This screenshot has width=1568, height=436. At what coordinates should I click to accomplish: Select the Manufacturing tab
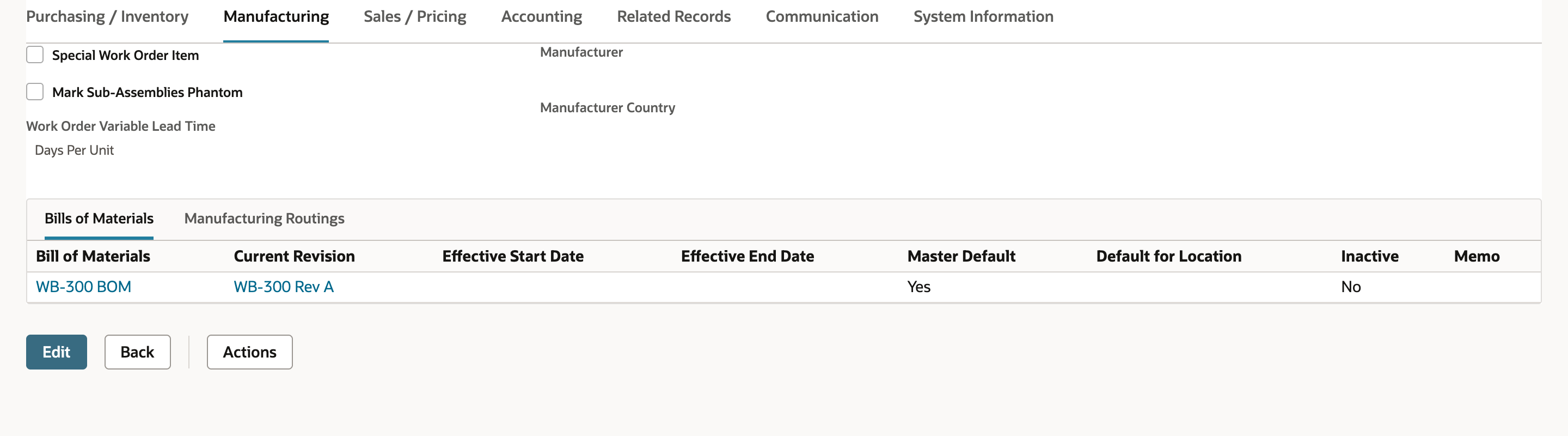[x=277, y=16]
